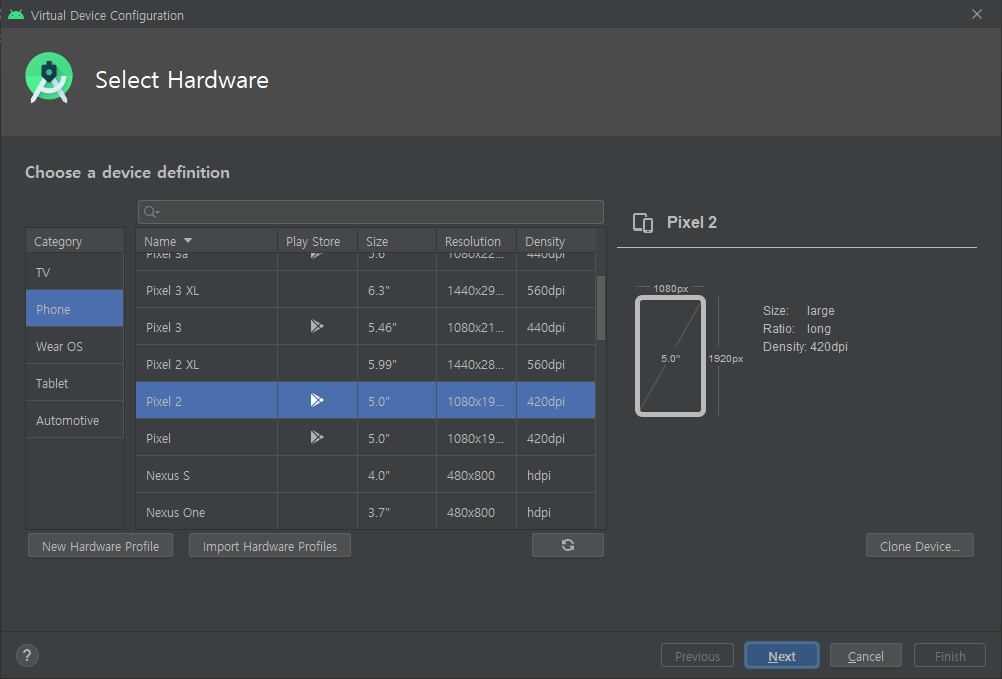Sort by Size column header
This screenshot has height=679, width=1002.
[x=397, y=241]
